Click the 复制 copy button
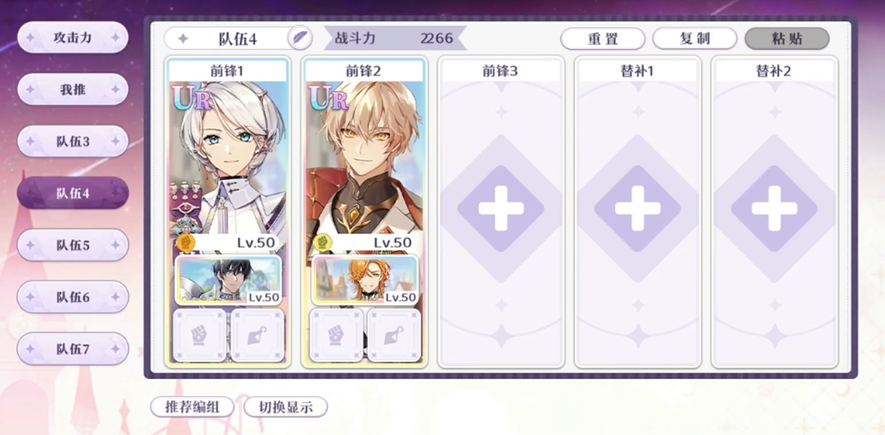885x435 pixels. coord(695,38)
